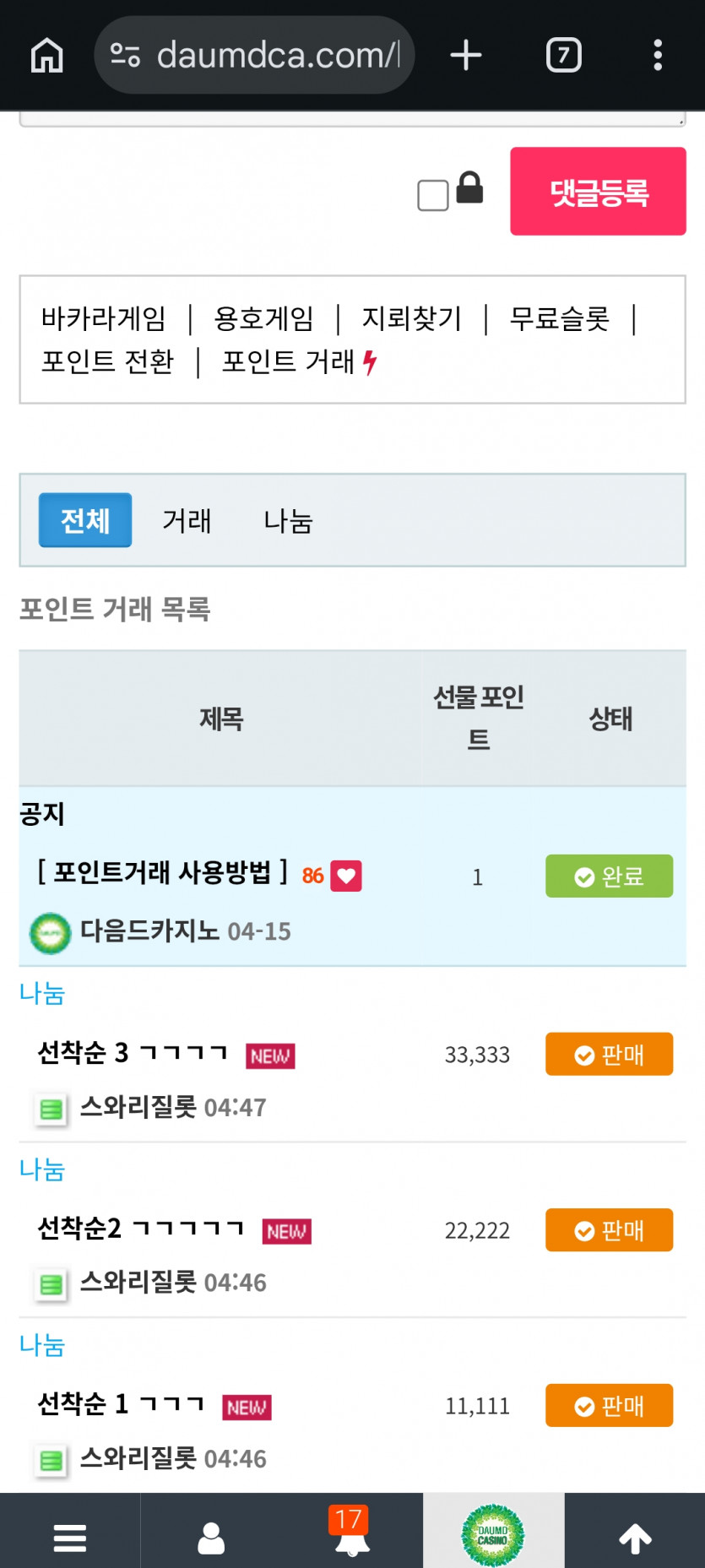
Task: Open the profile icon in the bottom navigation
Action: pos(211,1537)
